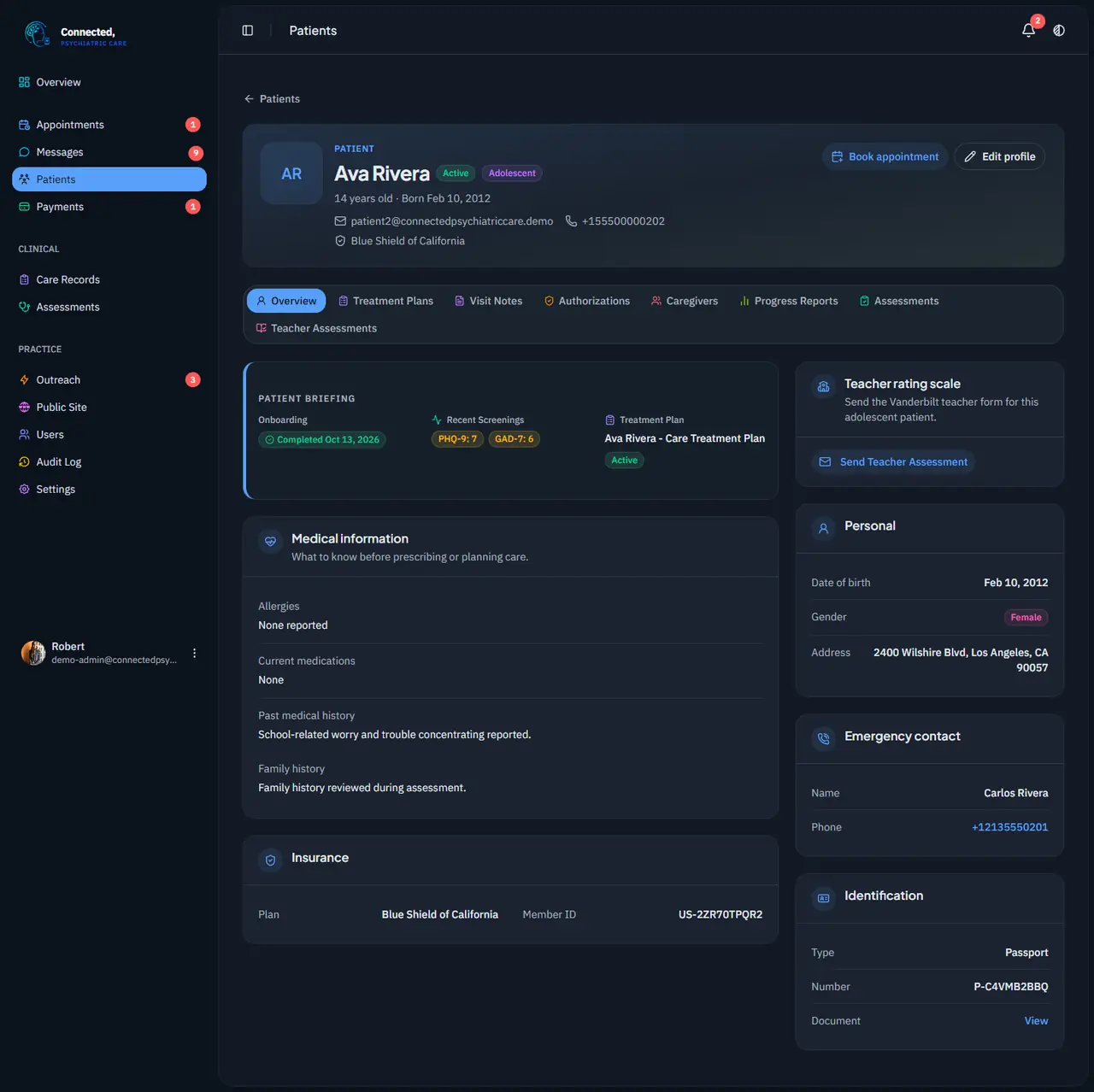Switch the theme with the contrast icon

click(1059, 31)
